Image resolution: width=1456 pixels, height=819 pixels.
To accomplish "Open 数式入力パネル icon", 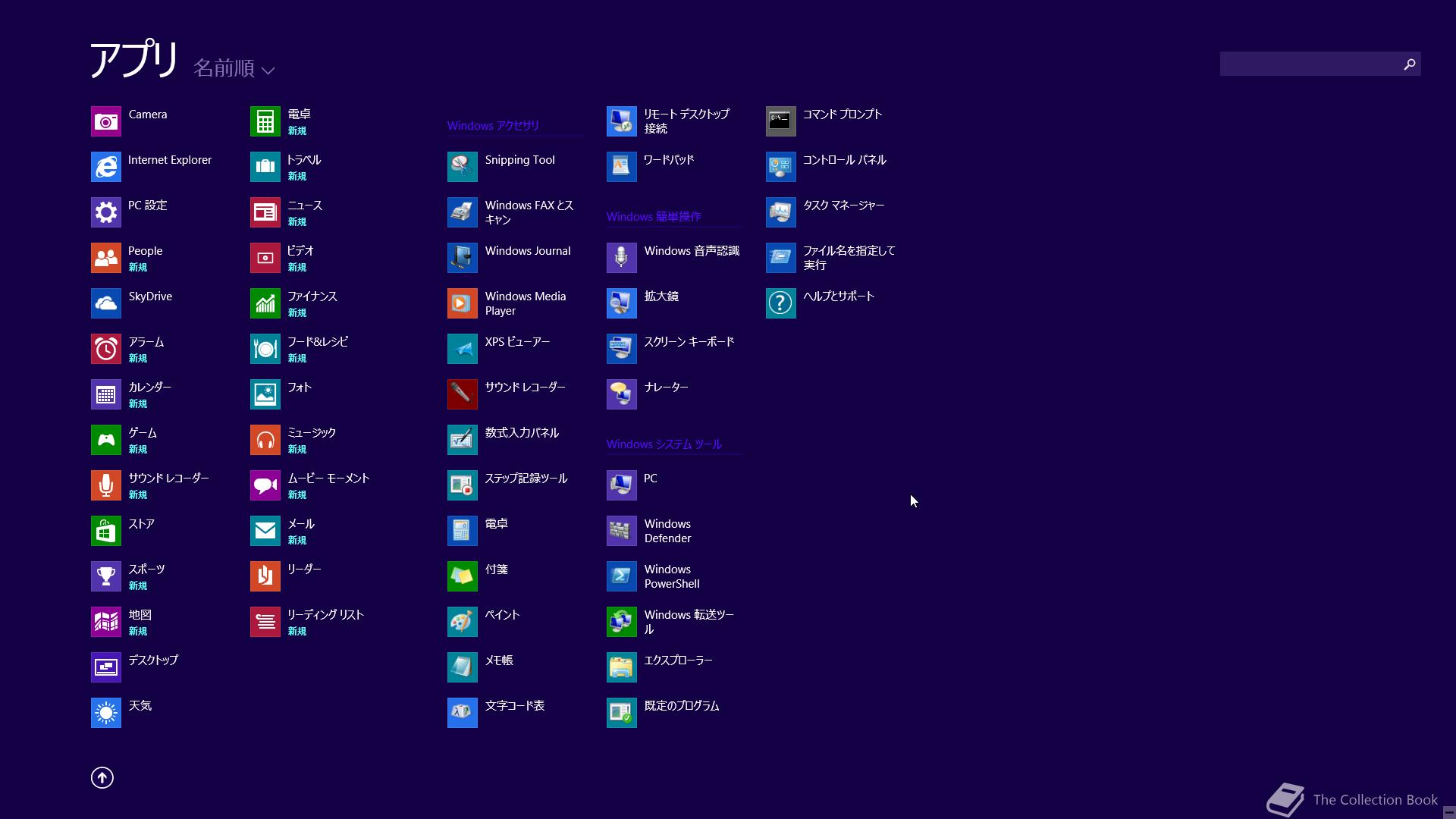I will click(x=463, y=440).
